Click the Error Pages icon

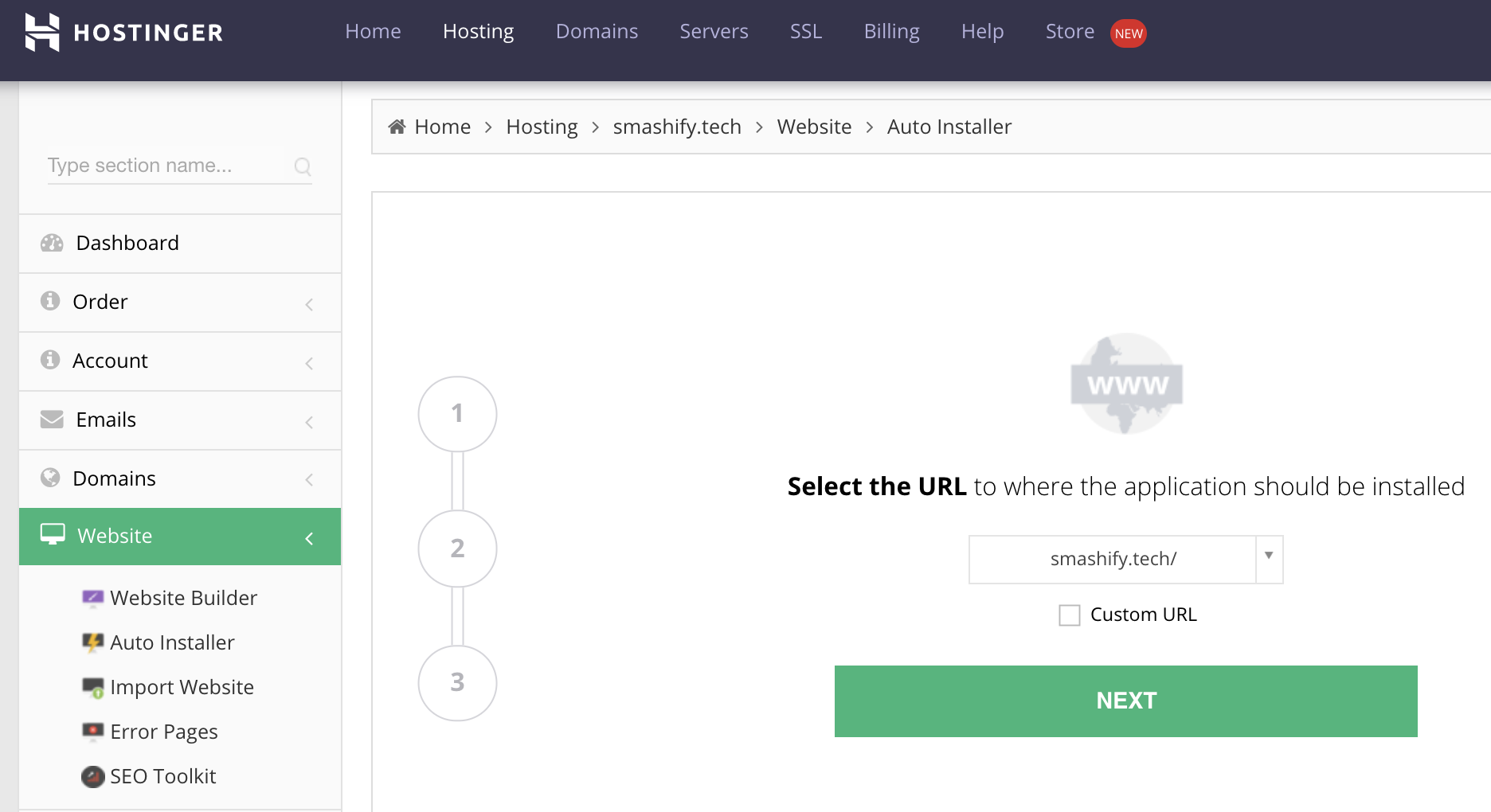click(x=92, y=732)
